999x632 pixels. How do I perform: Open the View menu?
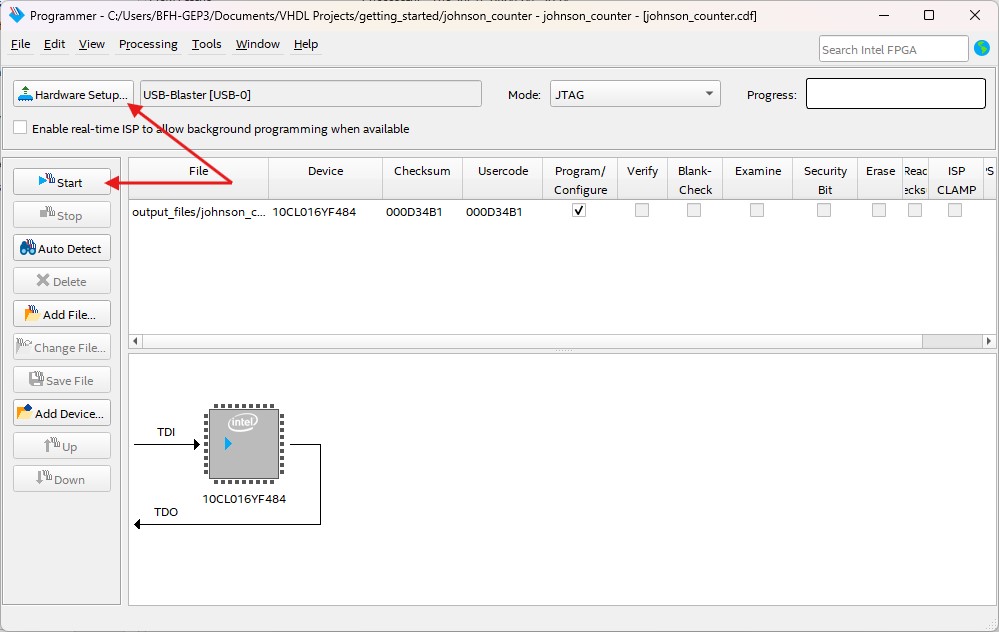92,44
